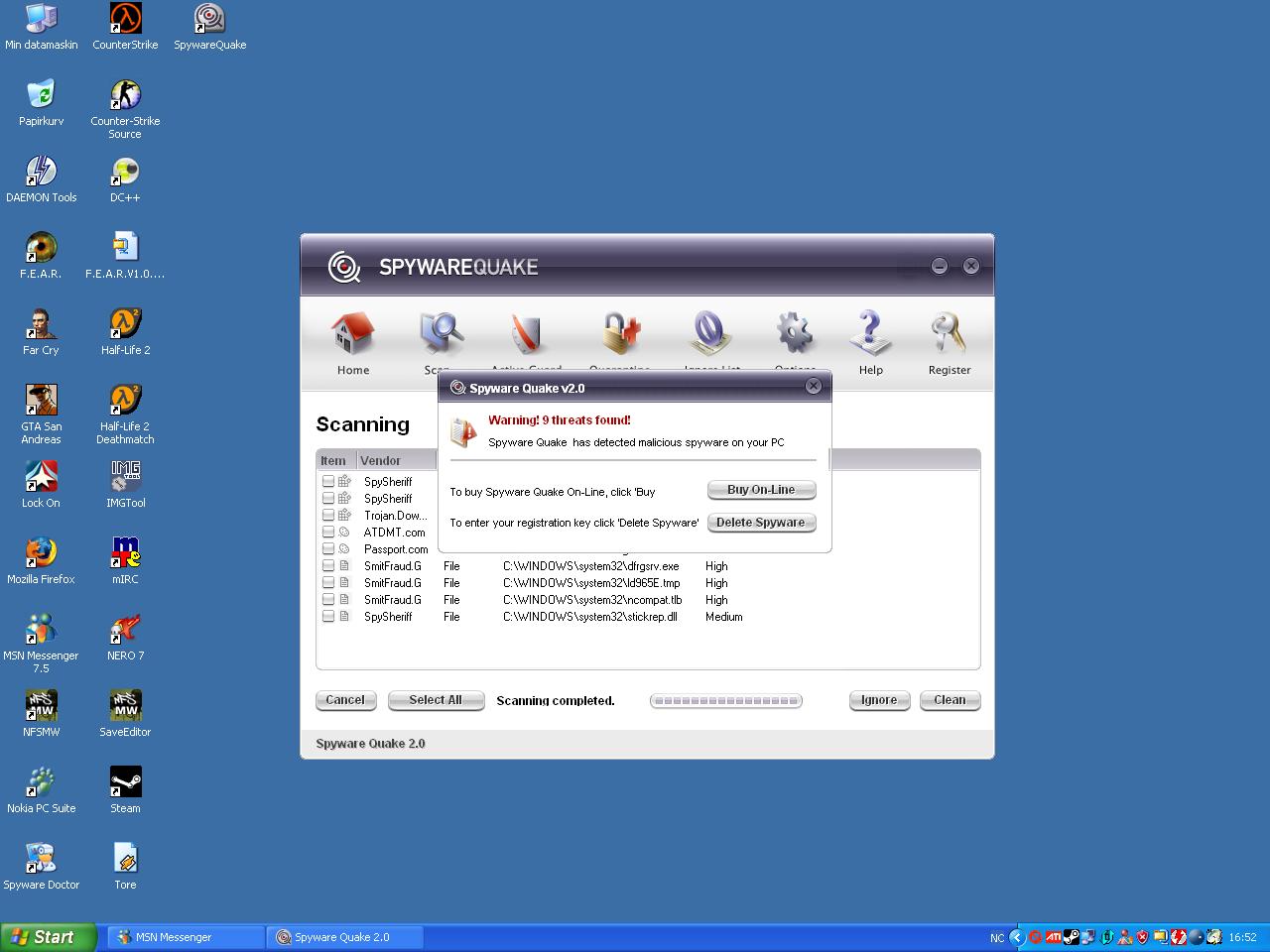Click the scan progress bar
Screen dimensions: 1270x952
point(725,700)
